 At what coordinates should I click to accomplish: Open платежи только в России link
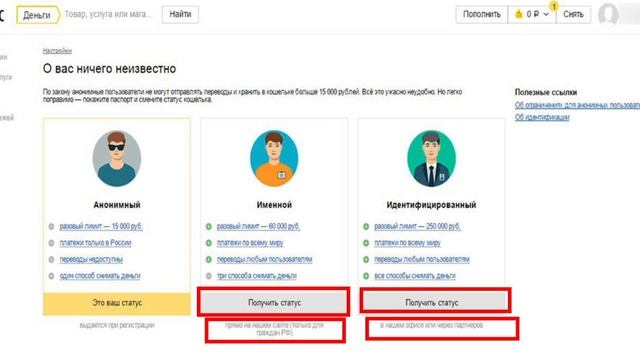(95, 243)
